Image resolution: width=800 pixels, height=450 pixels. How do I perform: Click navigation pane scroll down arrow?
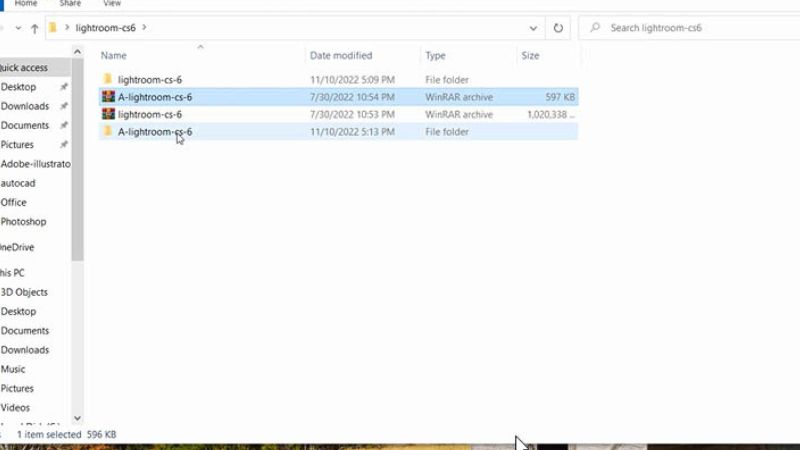[77, 418]
